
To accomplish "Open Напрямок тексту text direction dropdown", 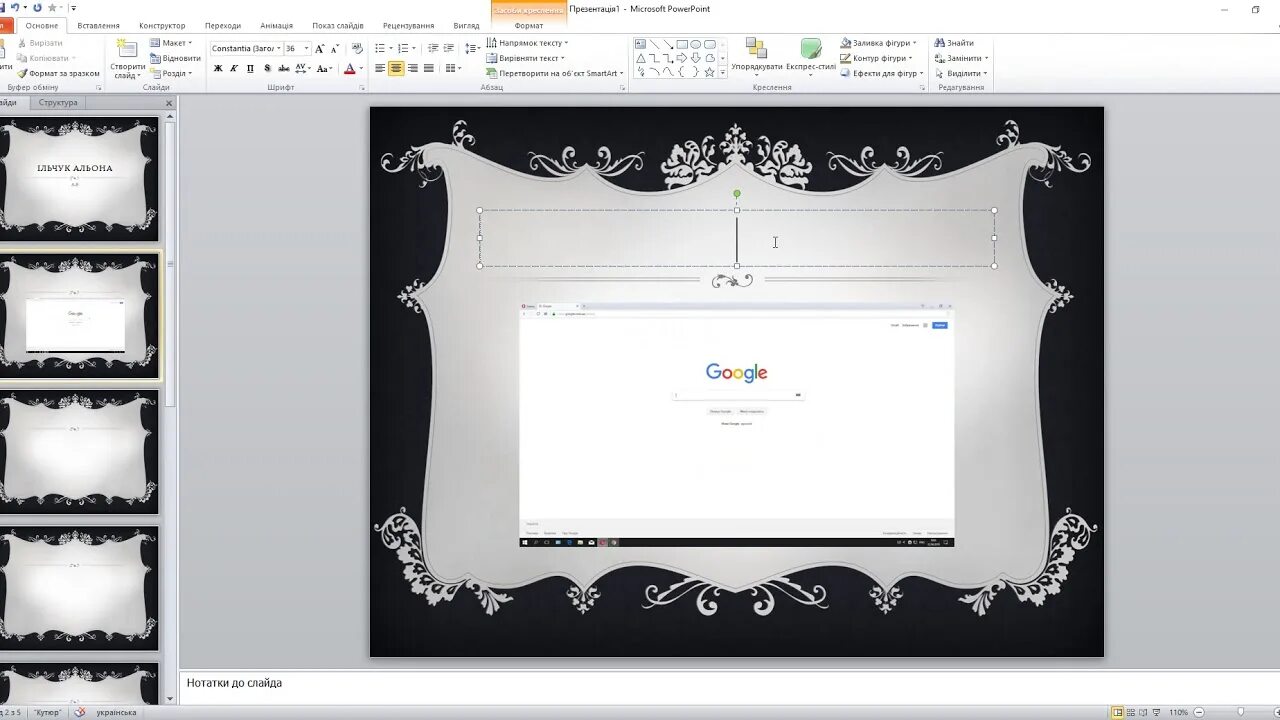I will click(527, 43).
